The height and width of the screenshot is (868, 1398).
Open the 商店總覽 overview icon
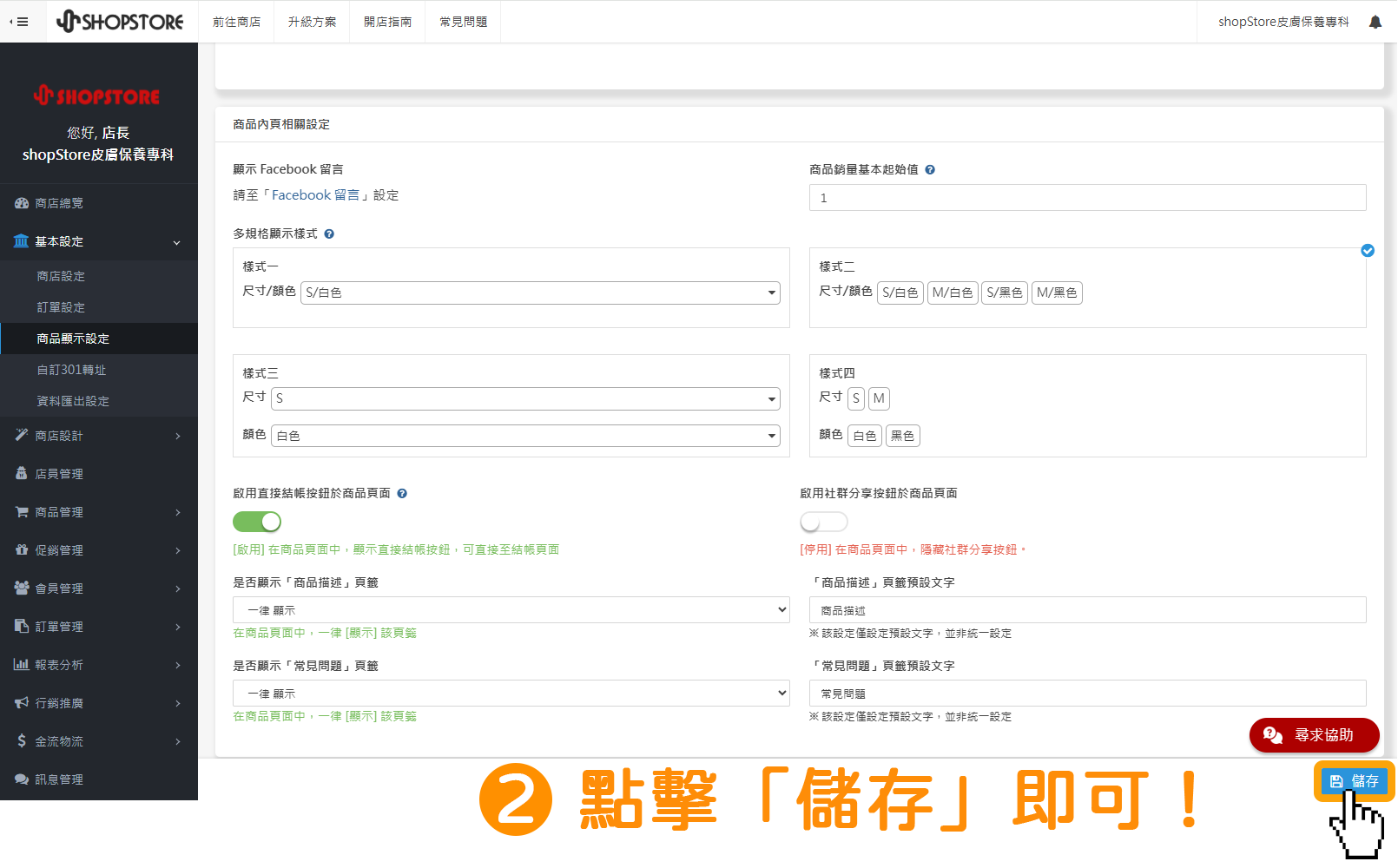coord(22,202)
